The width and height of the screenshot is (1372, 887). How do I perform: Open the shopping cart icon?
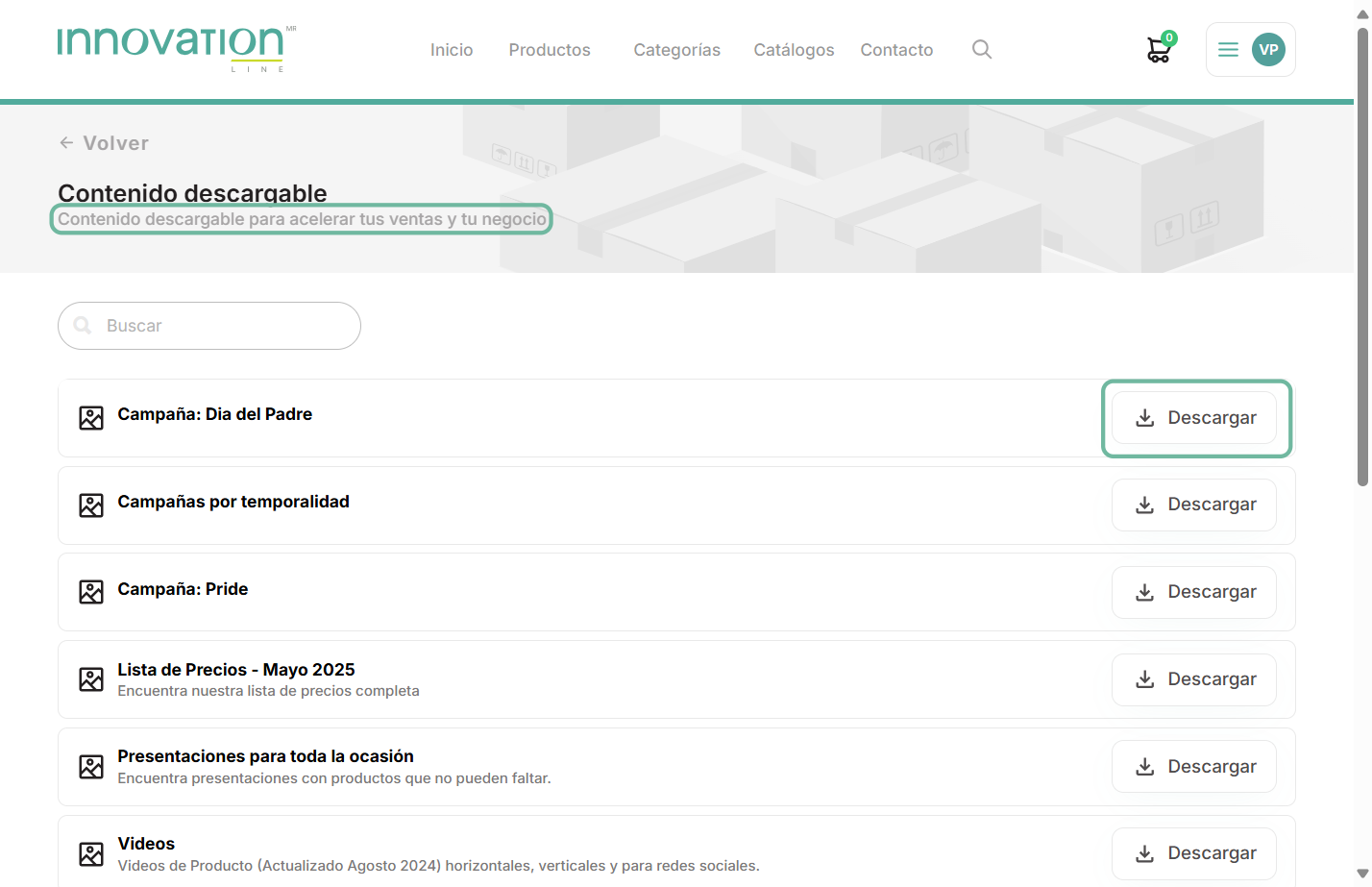click(1161, 49)
